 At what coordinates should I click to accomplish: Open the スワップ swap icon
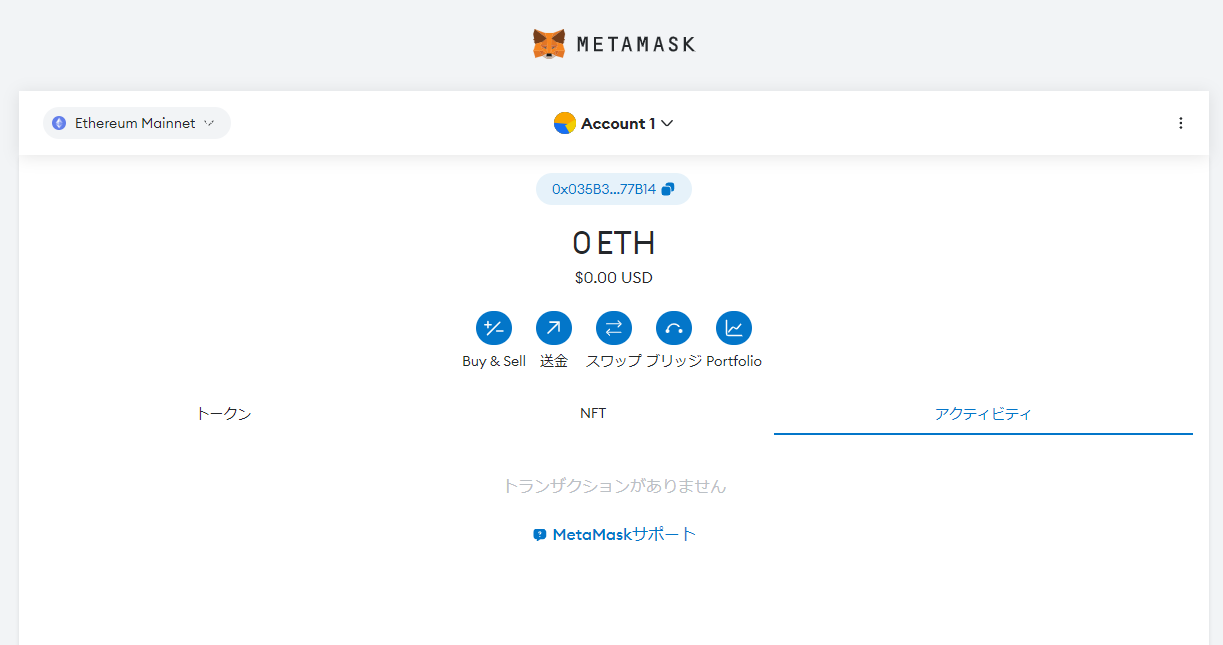click(614, 328)
